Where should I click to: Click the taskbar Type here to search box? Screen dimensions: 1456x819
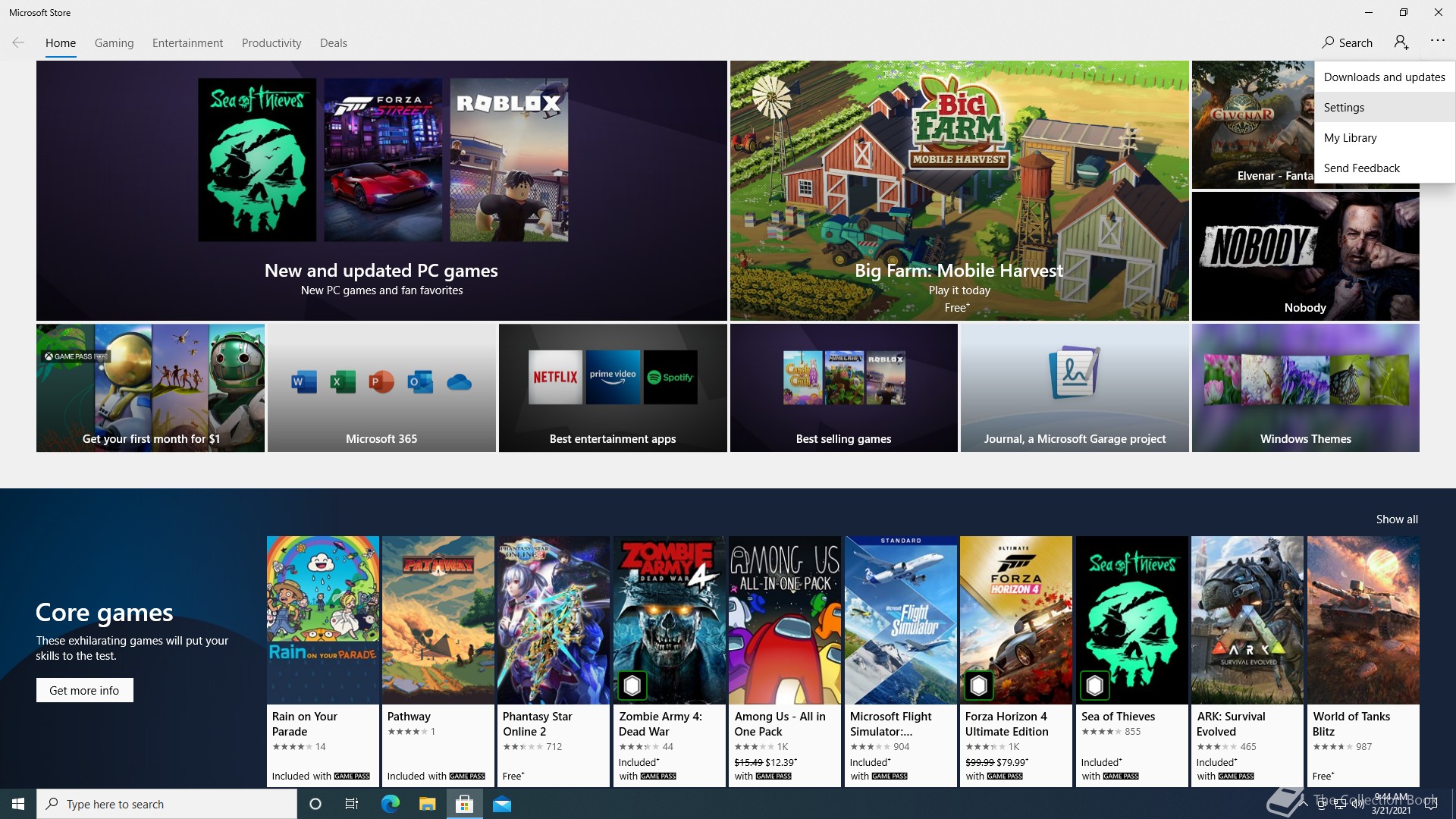(x=167, y=804)
